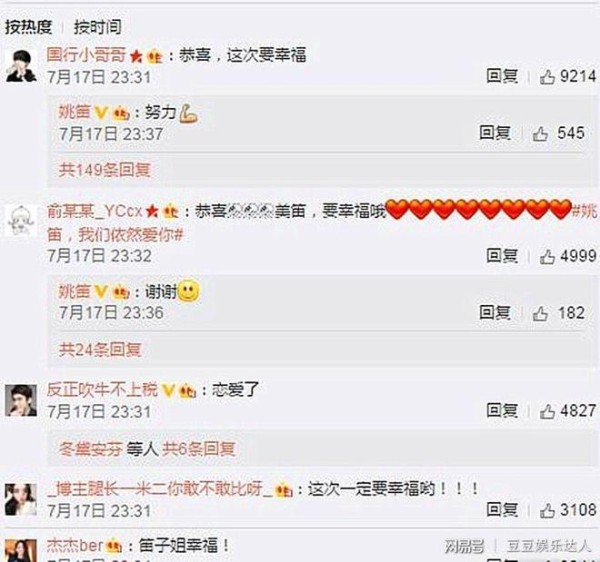This screenshot has height=562, width=600.
Task: Like 姚笛's 谢谢 reply with 182 likes
Action: (540, 314)
